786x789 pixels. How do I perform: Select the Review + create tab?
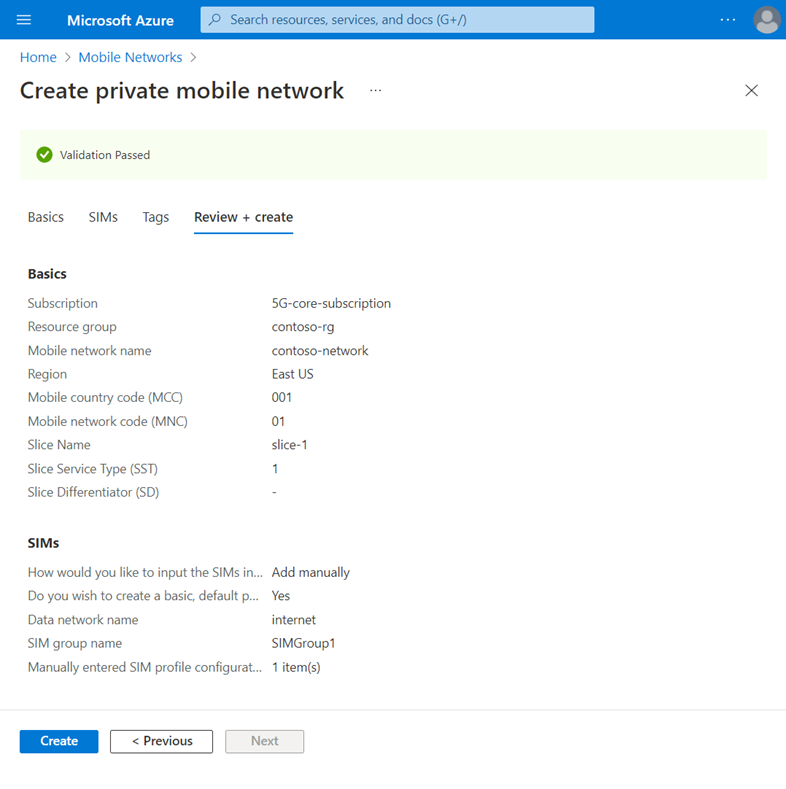(x=244, y=217)
